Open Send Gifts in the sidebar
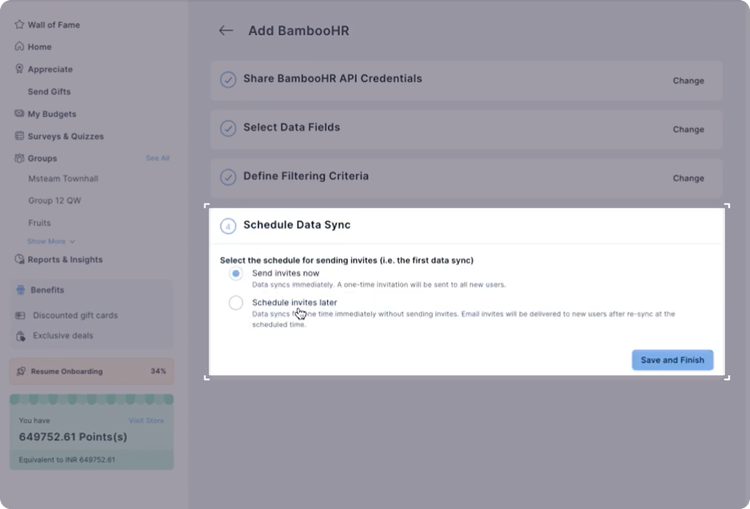This screenshot has width=750, height=509. click(49, 91)
